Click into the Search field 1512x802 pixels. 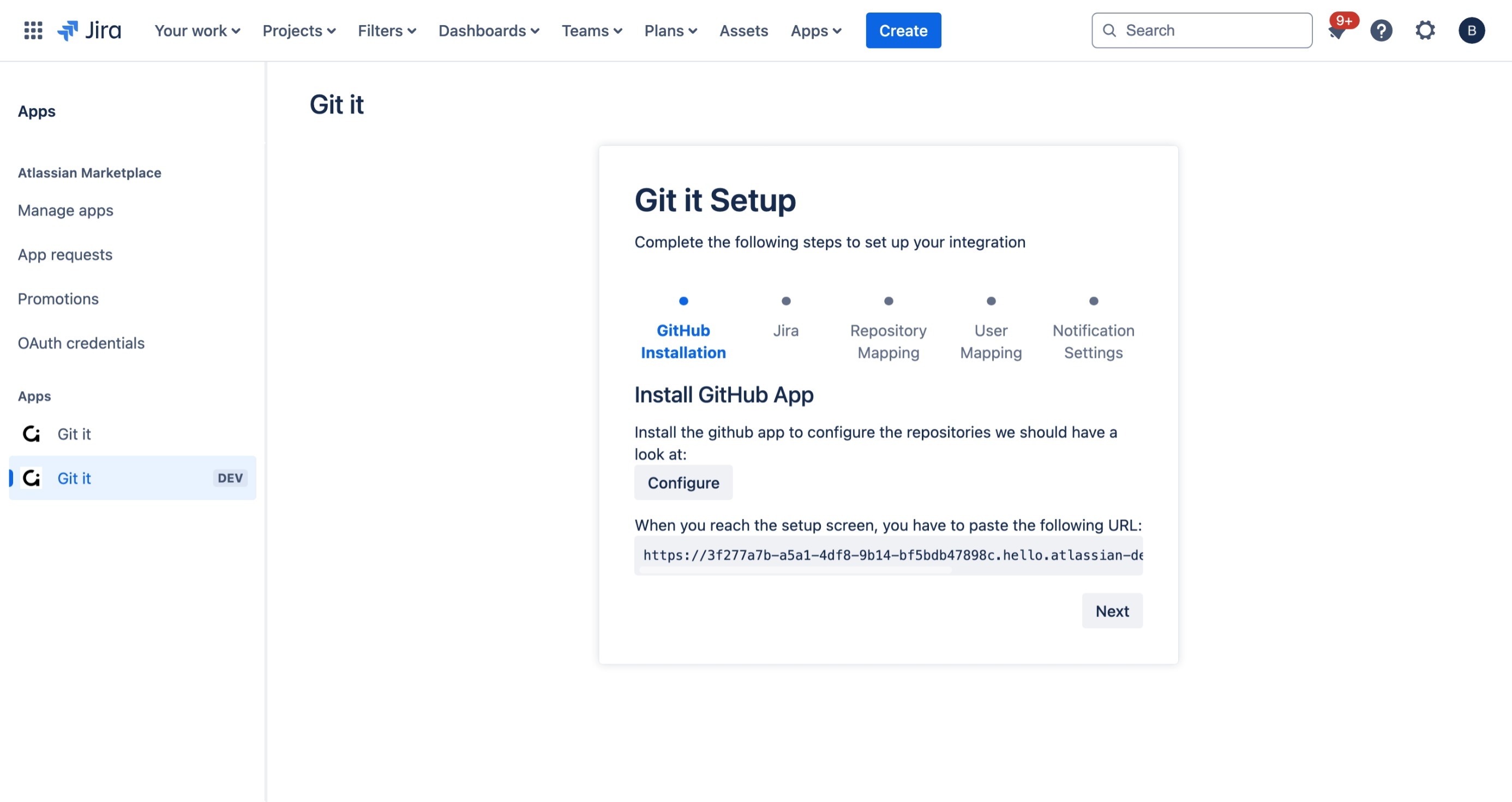[1209, 31]
